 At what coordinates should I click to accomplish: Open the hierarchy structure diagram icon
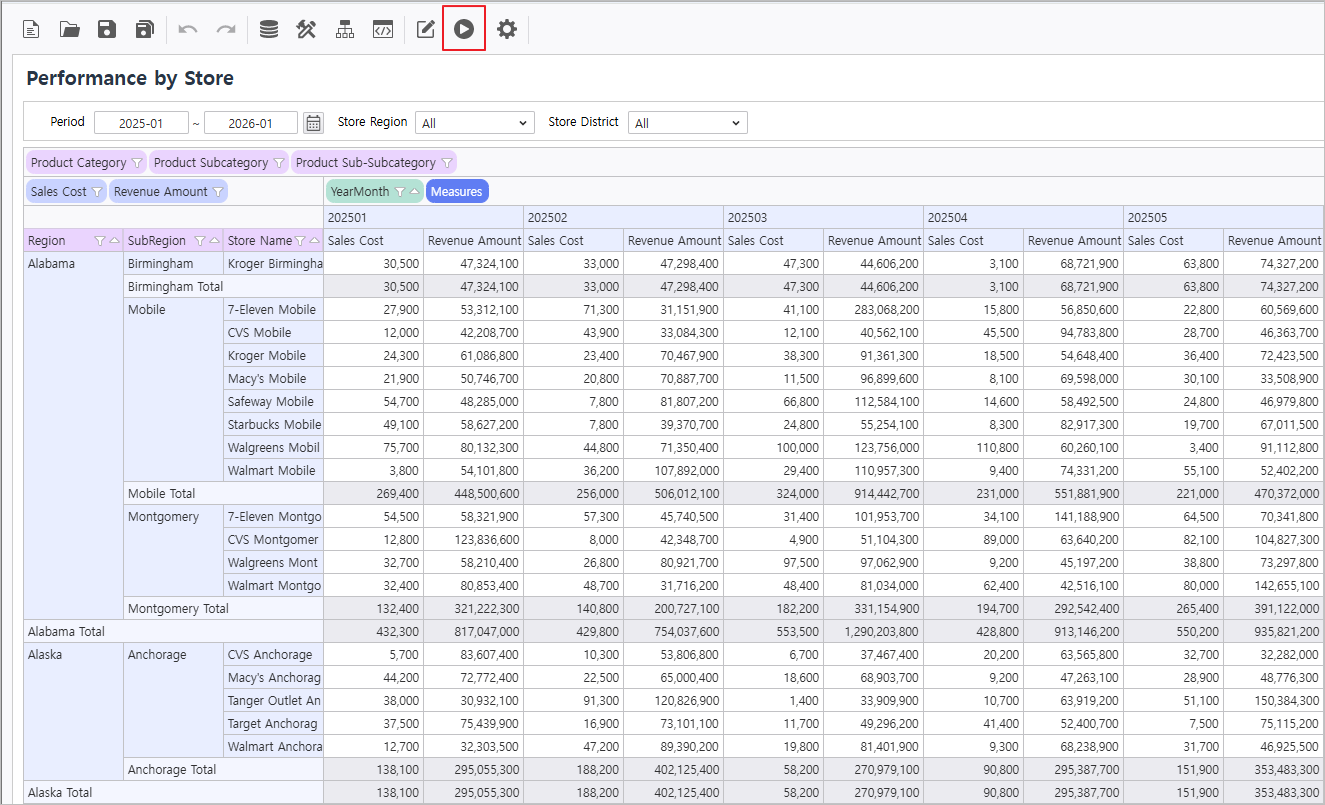click(345, 30)
